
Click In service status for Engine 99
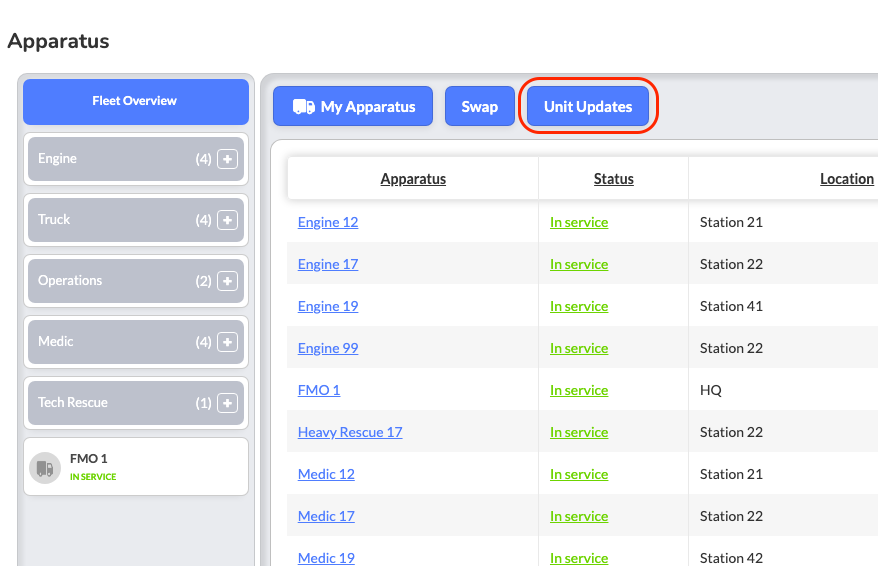pos(579,348)
